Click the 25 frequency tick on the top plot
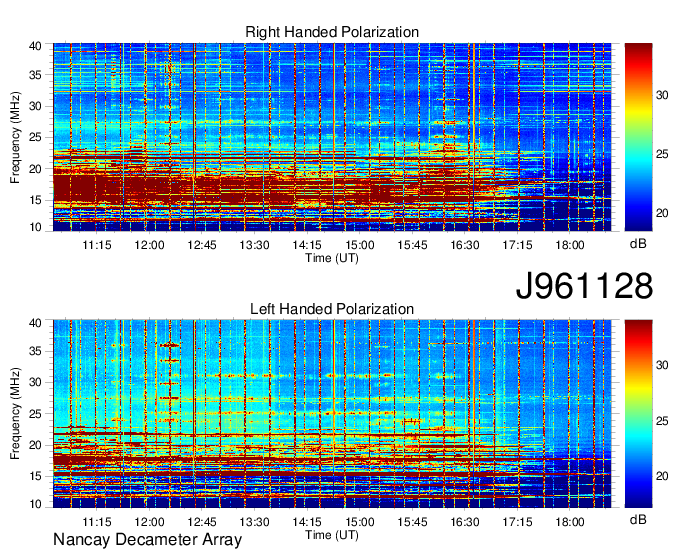This screenshot has height=552, width=680. point(35,137)
